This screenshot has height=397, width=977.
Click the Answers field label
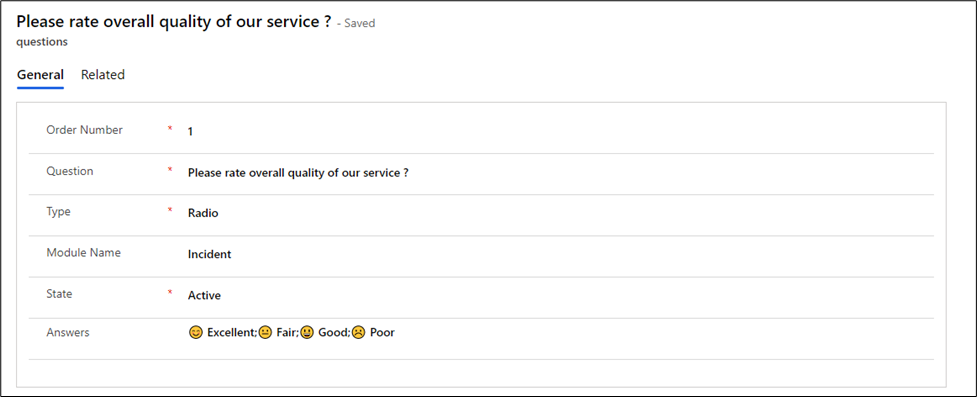tap(68, 333)
